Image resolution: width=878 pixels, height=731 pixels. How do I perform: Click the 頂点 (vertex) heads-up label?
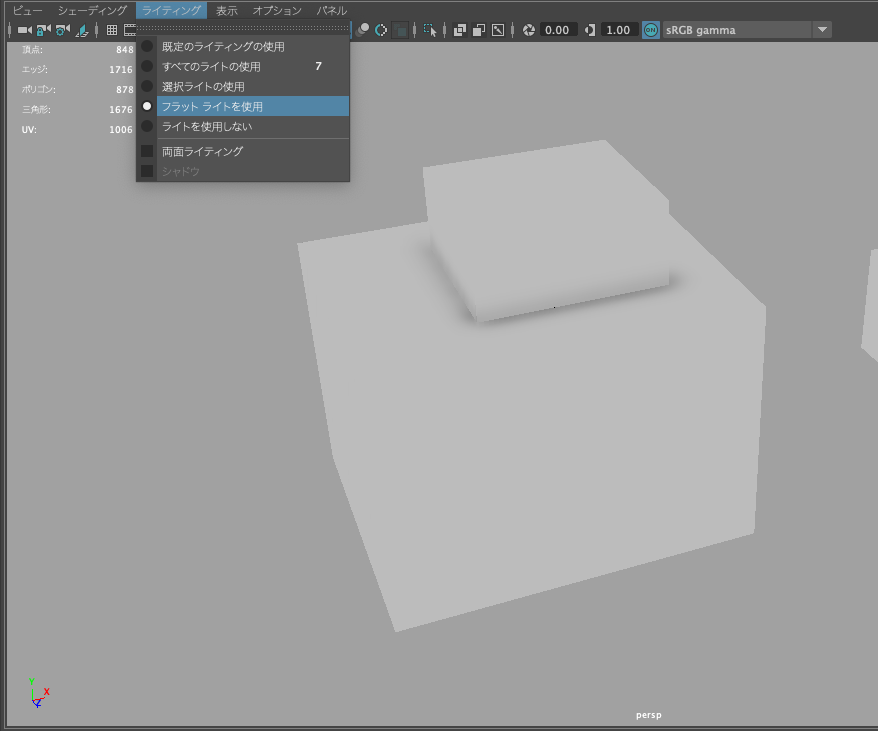click(x=32, y=50)
